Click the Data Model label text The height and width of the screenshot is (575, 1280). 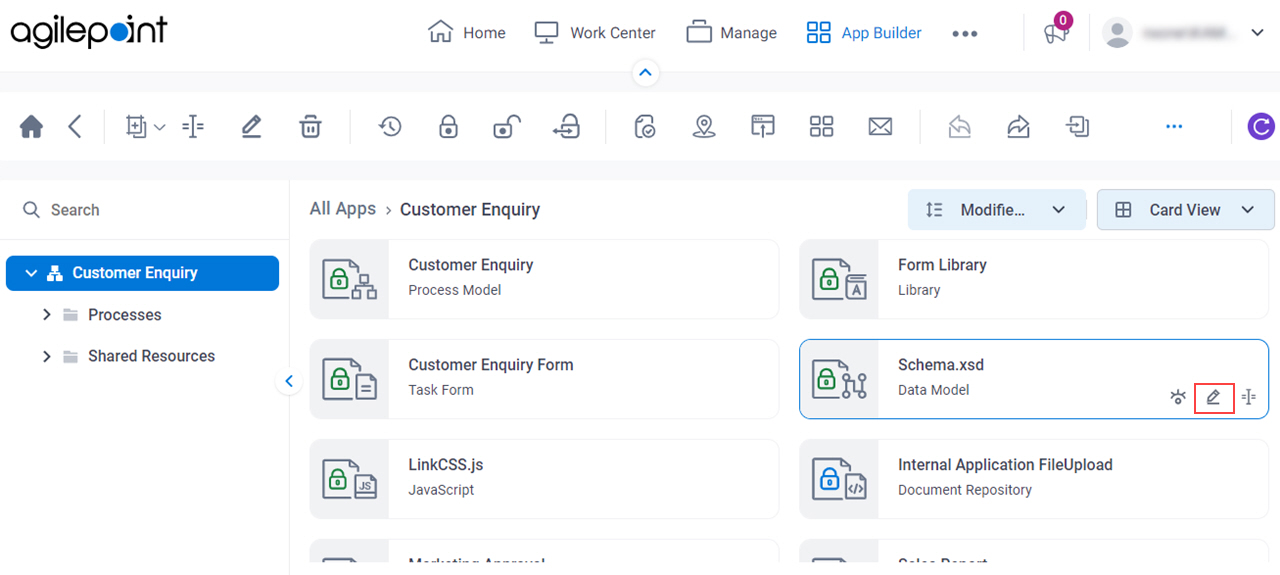click(933, 390)
